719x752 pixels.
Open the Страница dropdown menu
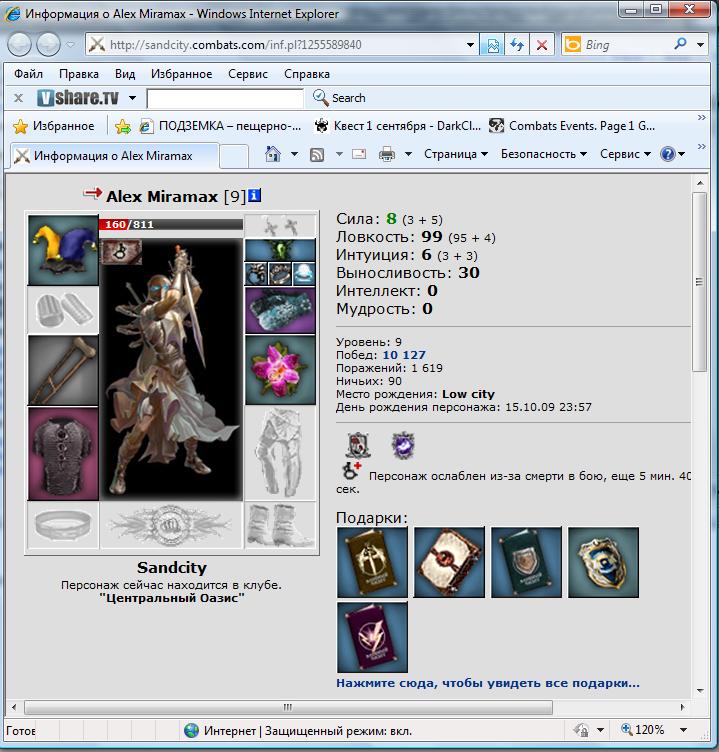456,154
